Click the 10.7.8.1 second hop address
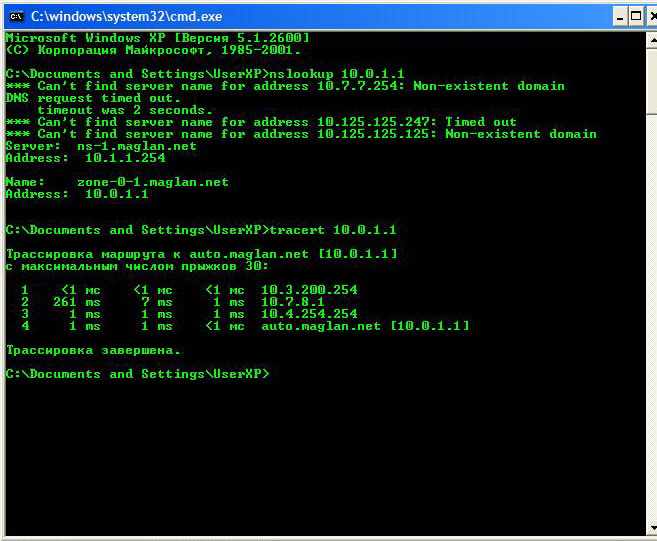This screenshot has width=657, height=541. pyautogui.click(x=293, y=302)
